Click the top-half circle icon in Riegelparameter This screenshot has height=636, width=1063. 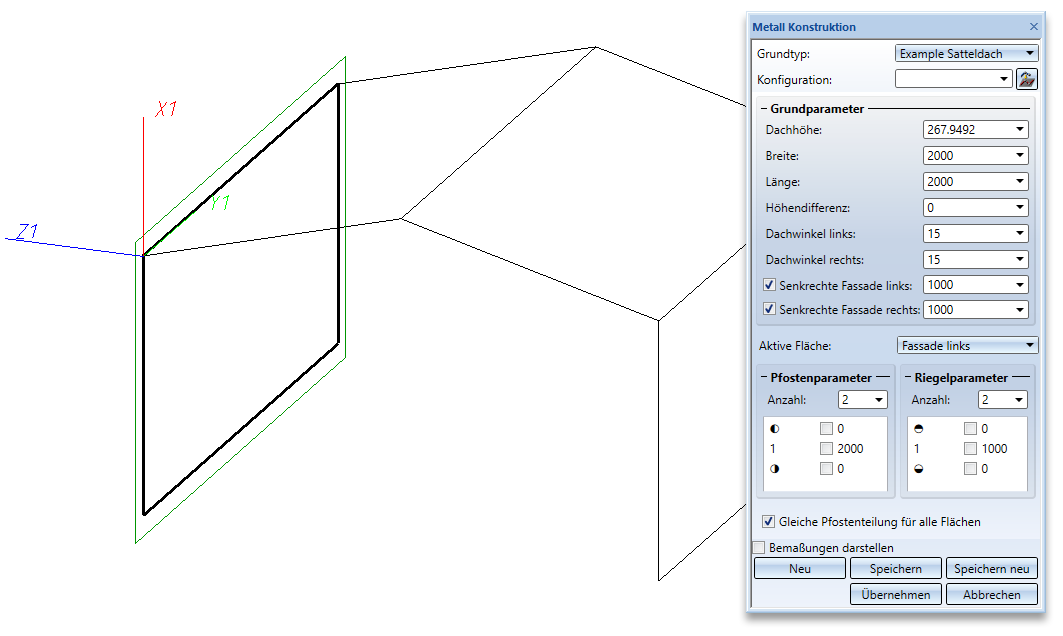[919, 429]
